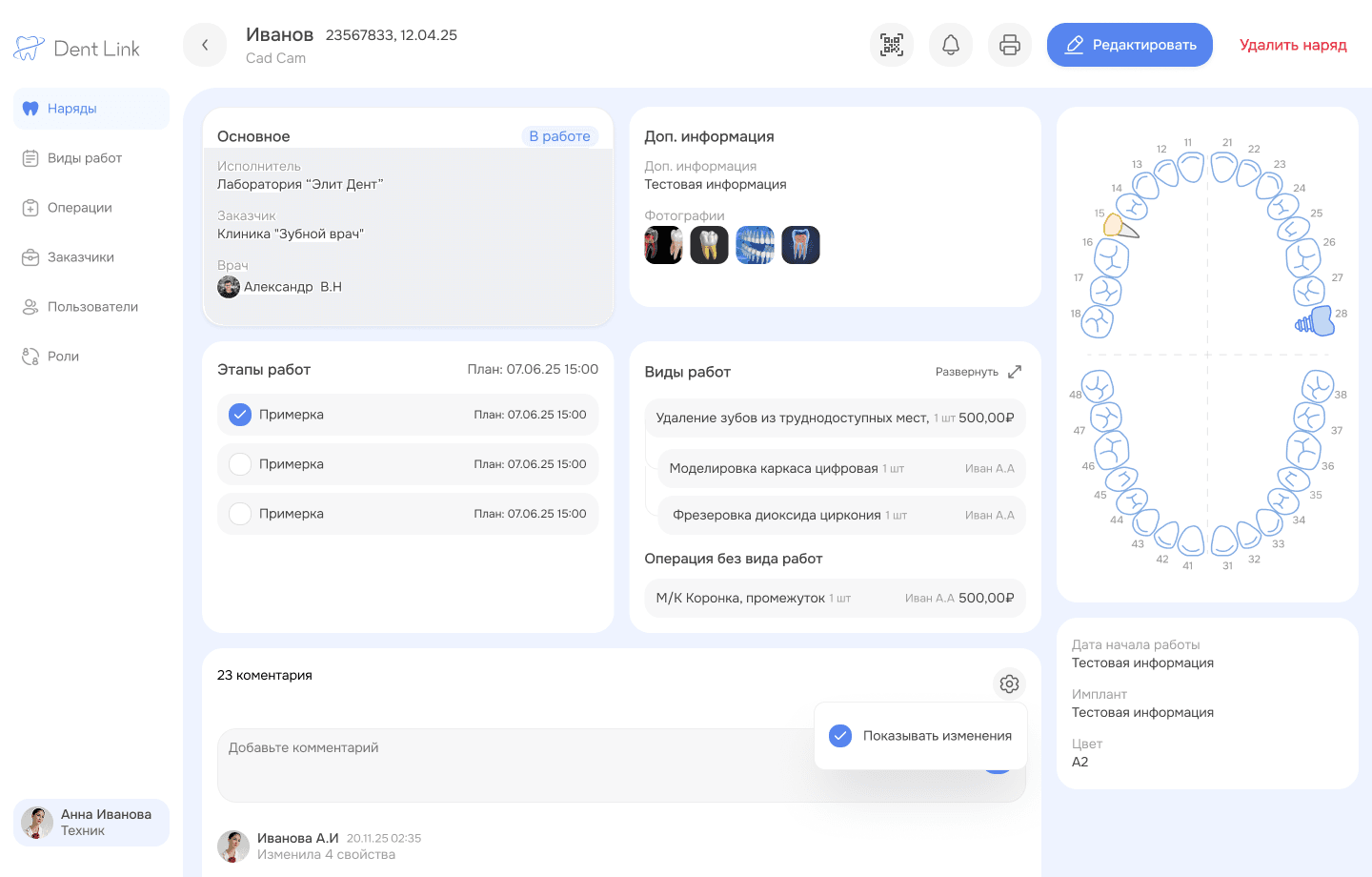Open comment settings gear icon
Viewport: 1372px width, 877px height.
1009,683
